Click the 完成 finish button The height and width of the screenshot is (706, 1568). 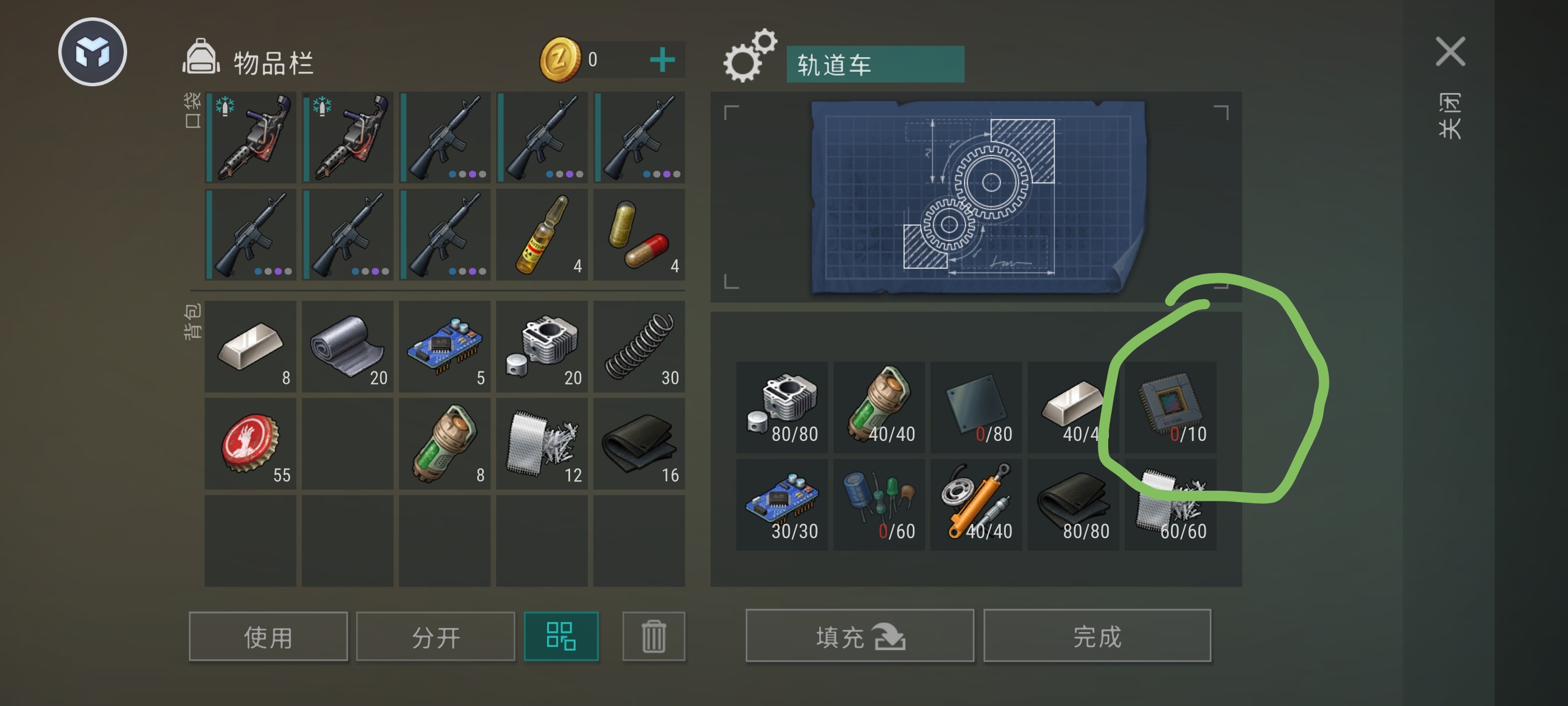click(1097, 635)
